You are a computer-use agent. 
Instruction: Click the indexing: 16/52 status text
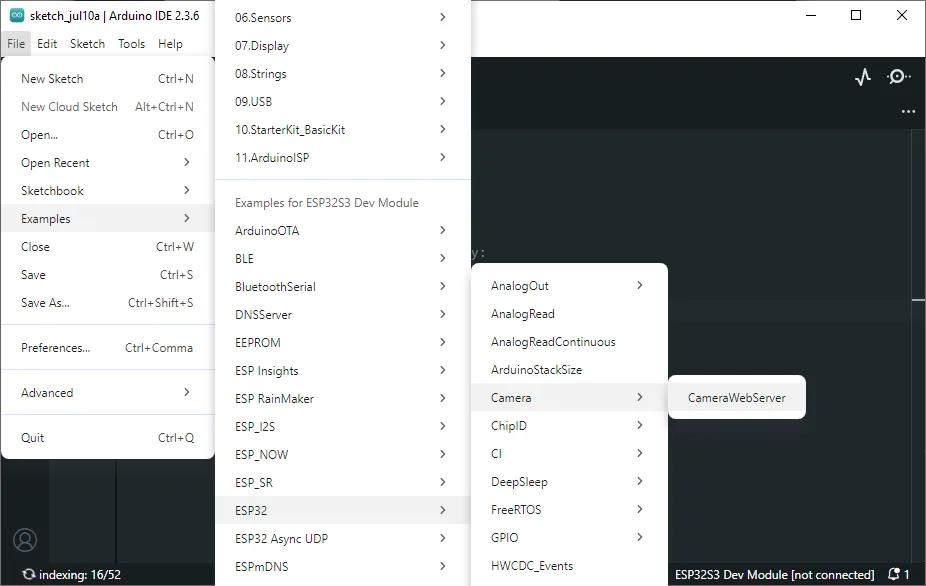[80, 575]
